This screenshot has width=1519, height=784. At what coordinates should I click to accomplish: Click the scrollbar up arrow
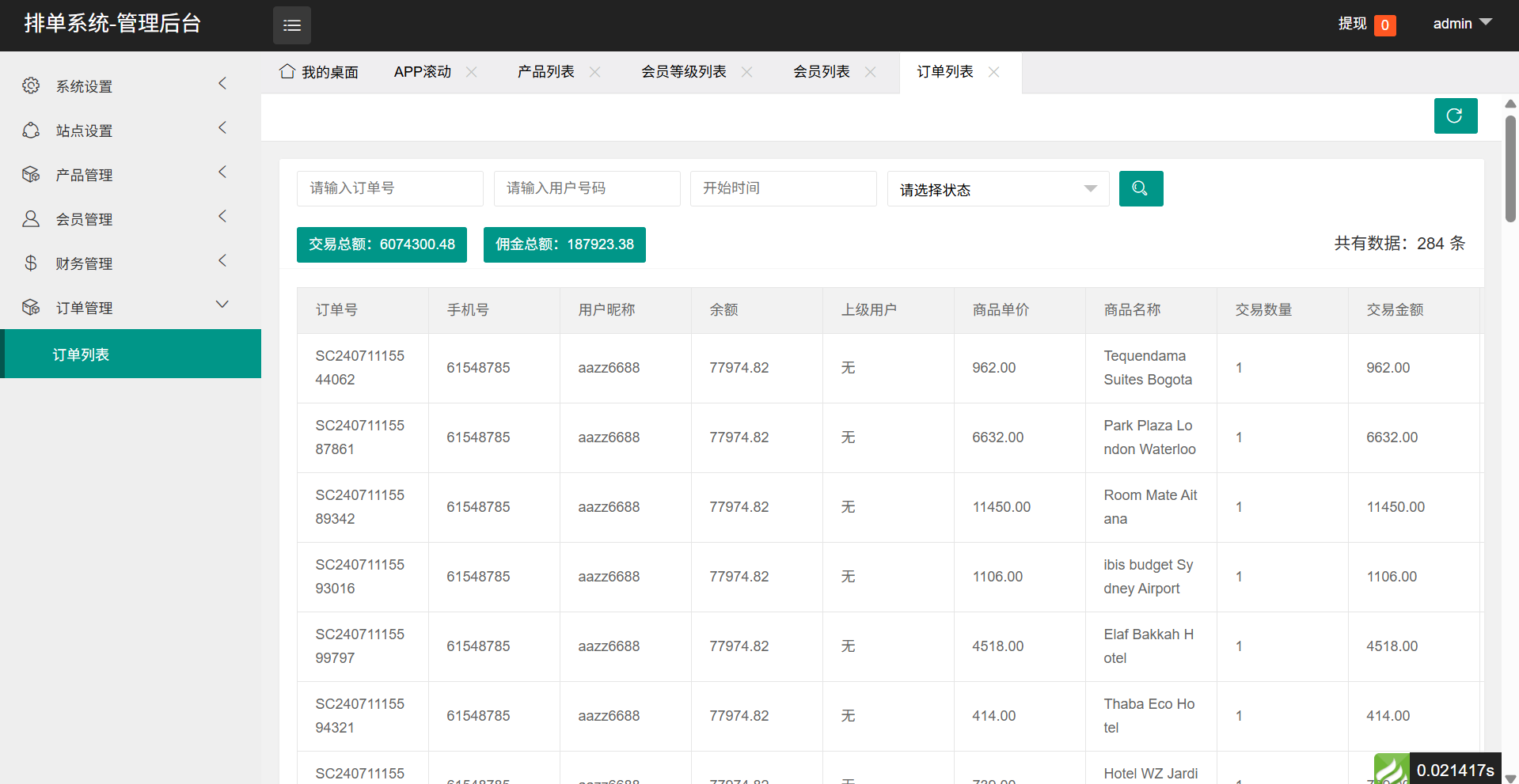click(1510, 104)
